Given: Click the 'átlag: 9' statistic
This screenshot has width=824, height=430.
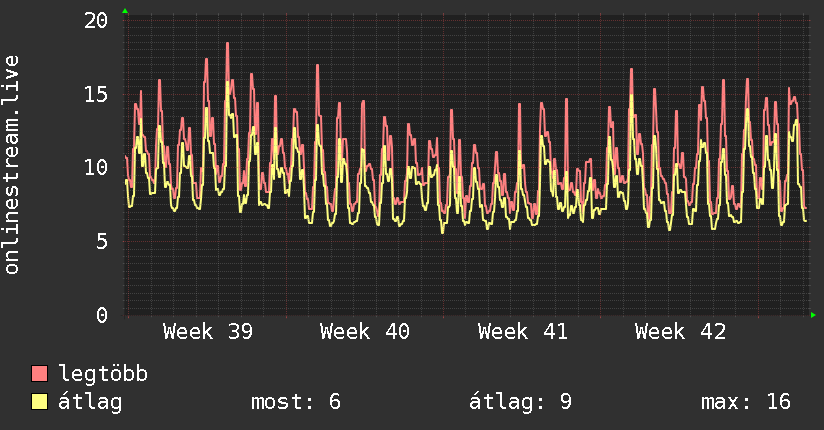Looking at the screenshot, I should [520, 403].
